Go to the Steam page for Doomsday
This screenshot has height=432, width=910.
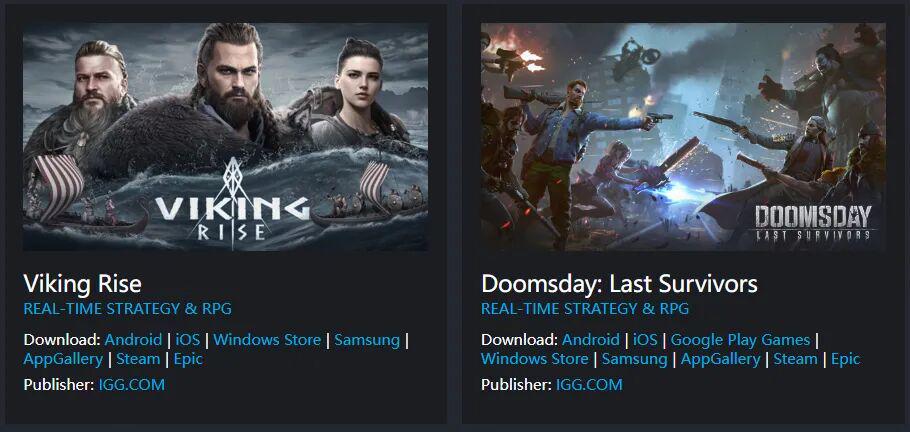pyautogui.click(x=796, y=359)
